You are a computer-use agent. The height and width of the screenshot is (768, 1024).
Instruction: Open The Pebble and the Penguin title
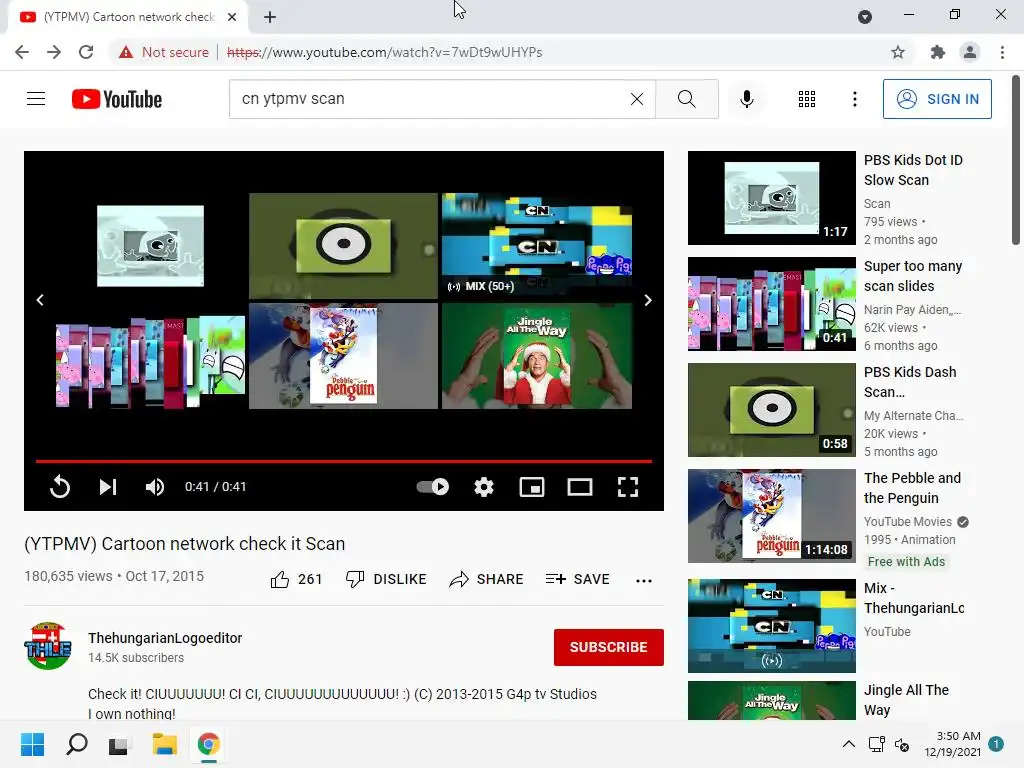912,488
